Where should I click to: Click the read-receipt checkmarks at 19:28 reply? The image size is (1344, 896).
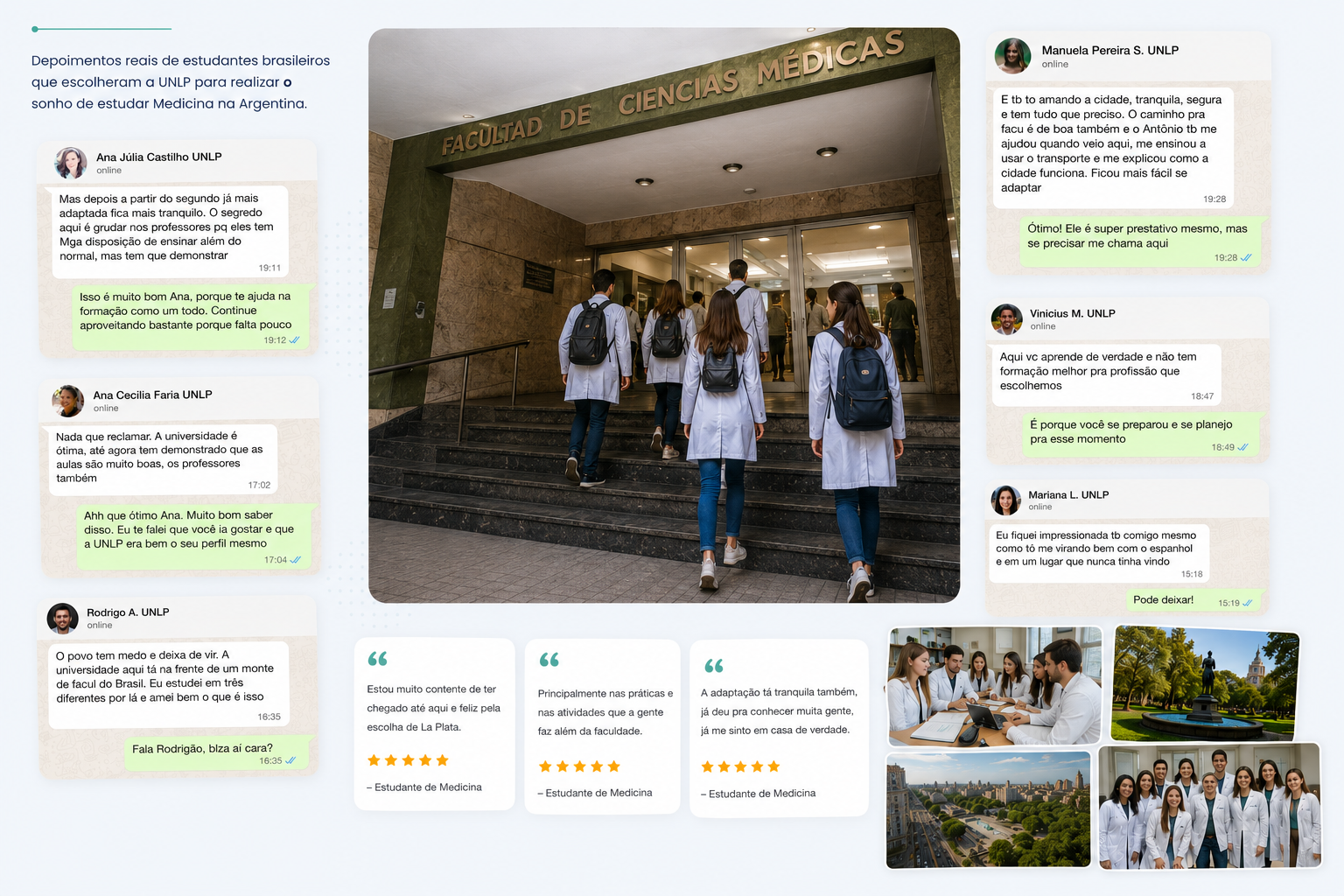[x=1246, y=257]
